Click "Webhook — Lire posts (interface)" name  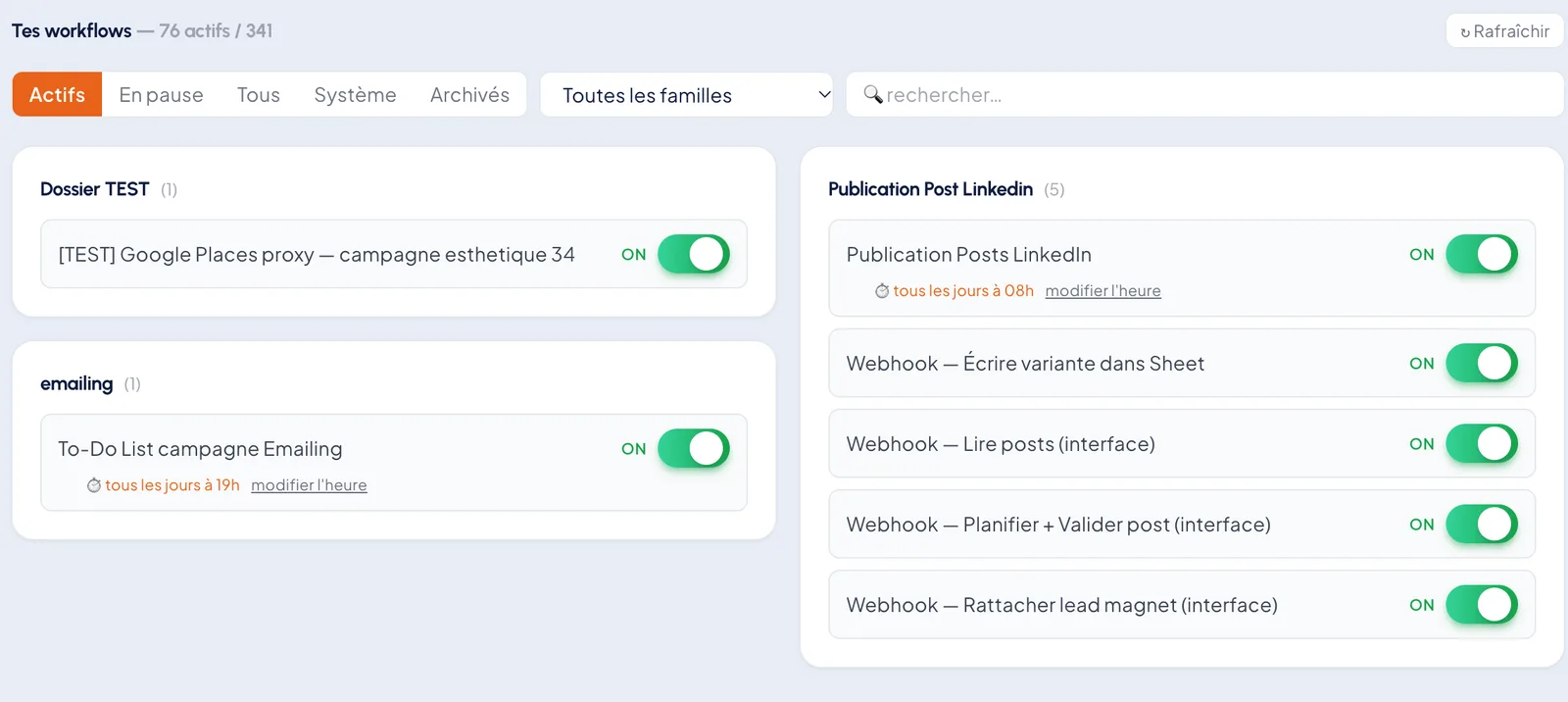click(1001, 444)
